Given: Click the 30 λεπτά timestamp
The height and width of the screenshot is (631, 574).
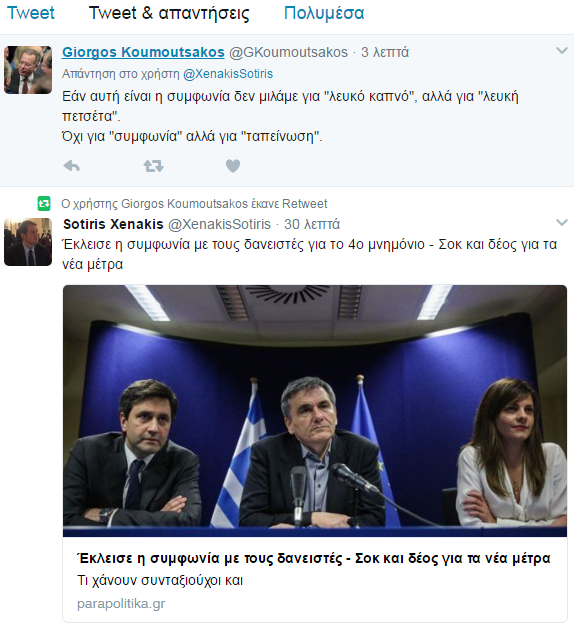Looking at the screenshot, I should pyautogui.click(x=312, y=224).
